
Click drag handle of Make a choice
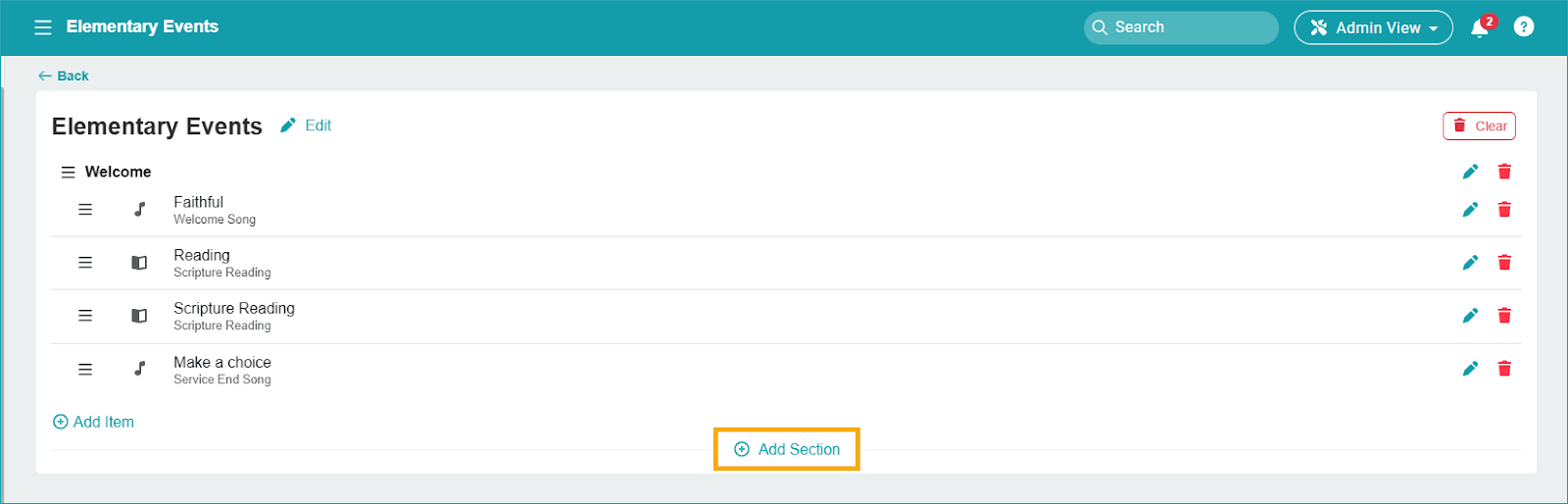click(x=85, y=370)
